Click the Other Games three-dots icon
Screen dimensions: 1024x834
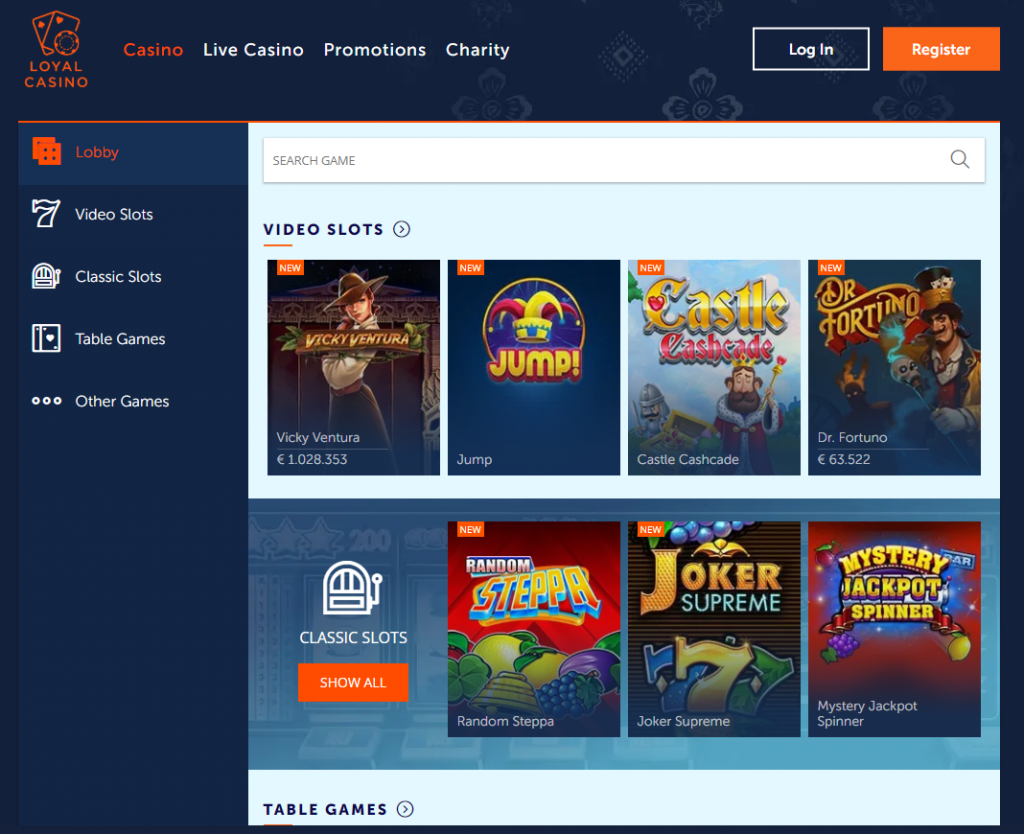[46, 401]
